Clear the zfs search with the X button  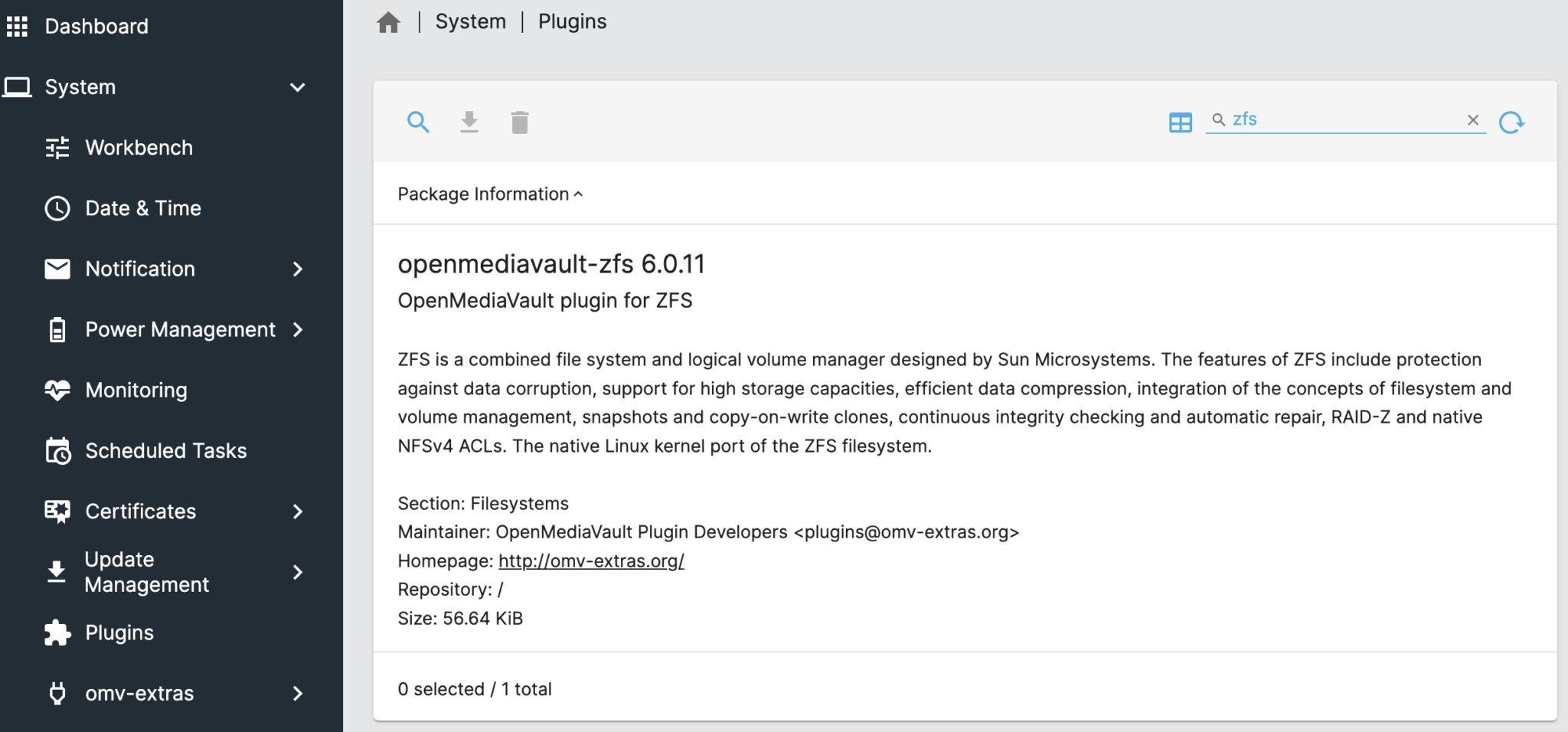pos(1472,119)
